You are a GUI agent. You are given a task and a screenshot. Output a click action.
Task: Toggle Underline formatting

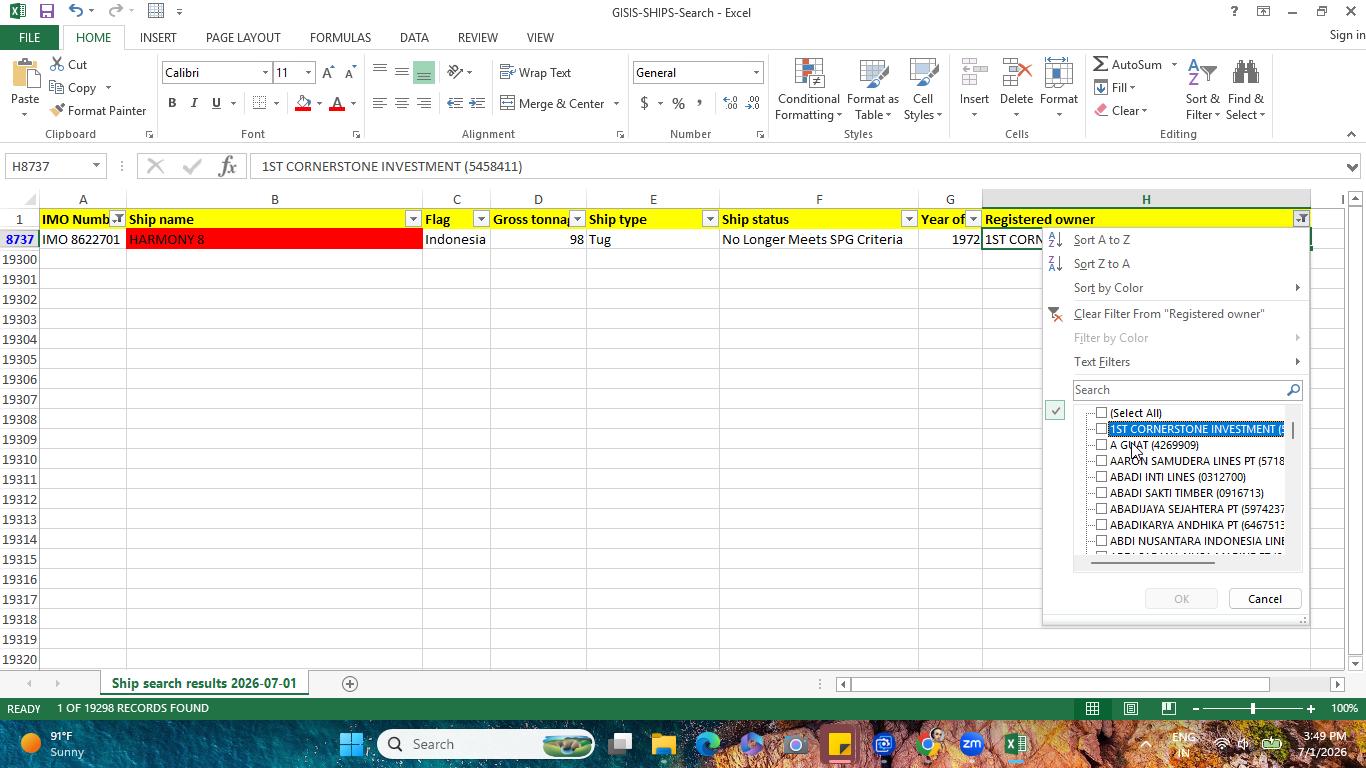click(x=216, y=103)
